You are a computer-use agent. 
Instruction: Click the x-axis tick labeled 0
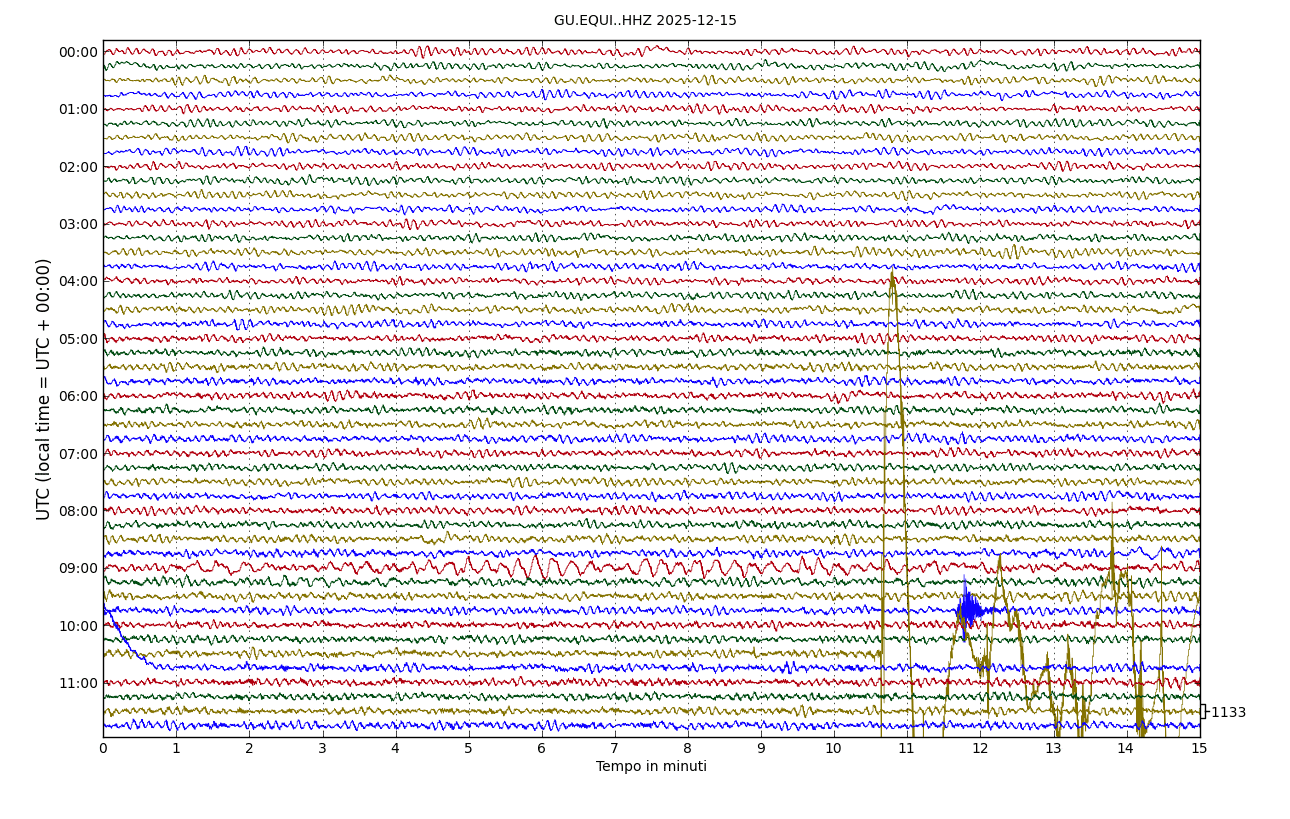103,749
